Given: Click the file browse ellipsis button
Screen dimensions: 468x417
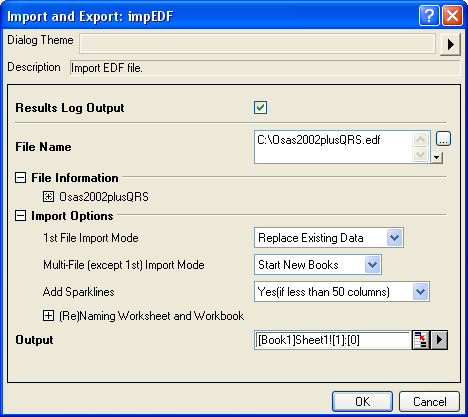Looking at the screenshot, I should [x=443, y=139].
